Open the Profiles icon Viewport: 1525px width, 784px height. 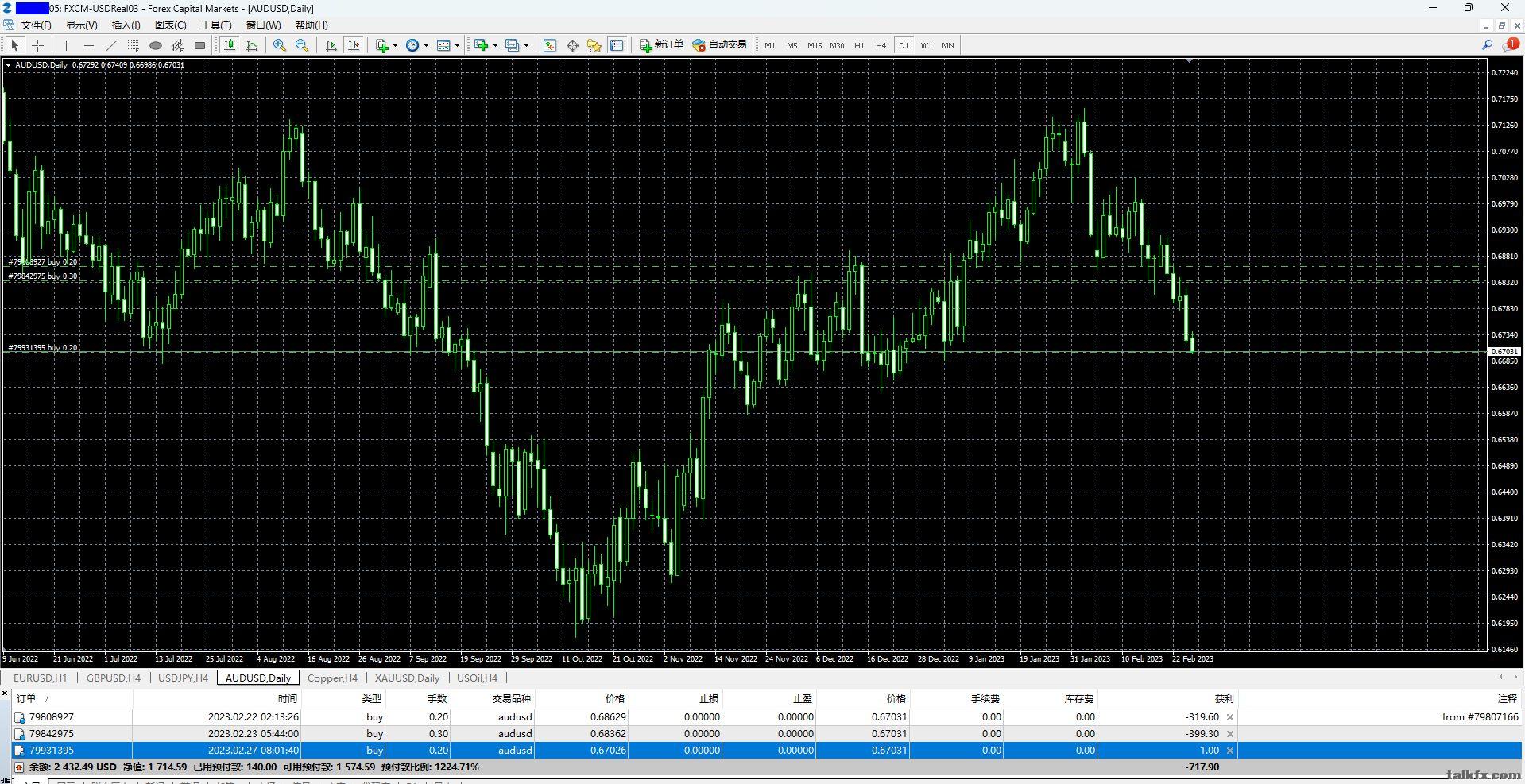pos(512,45)
